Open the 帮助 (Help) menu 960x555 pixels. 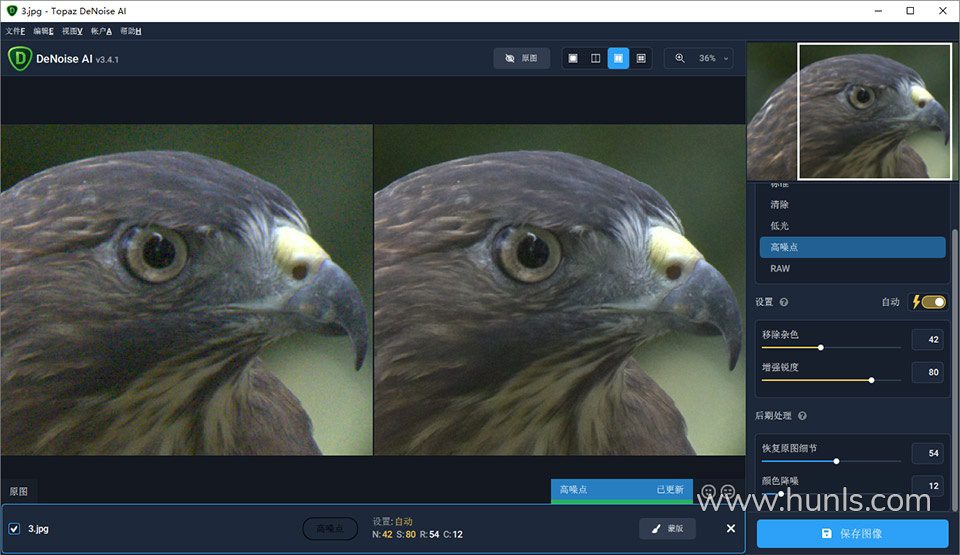click(131, 31)
